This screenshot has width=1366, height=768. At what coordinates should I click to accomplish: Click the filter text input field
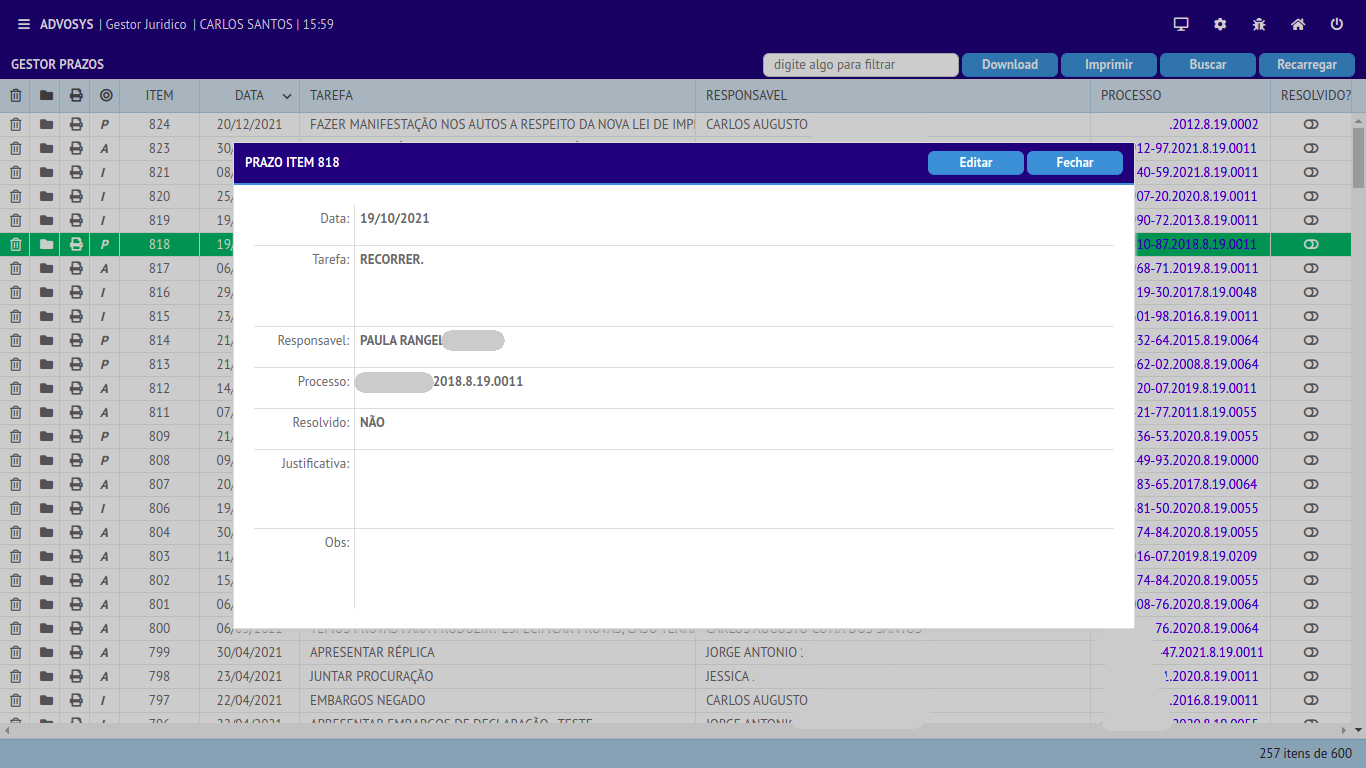[x=860, y=65]
